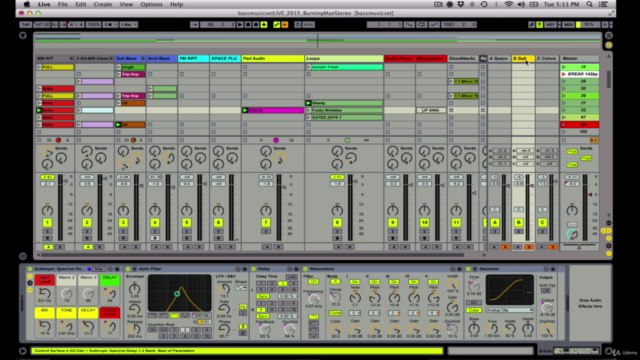Collapse the Saturator device triangle
This screenshot has height=360, width=640.
click(x=475, y=269)
